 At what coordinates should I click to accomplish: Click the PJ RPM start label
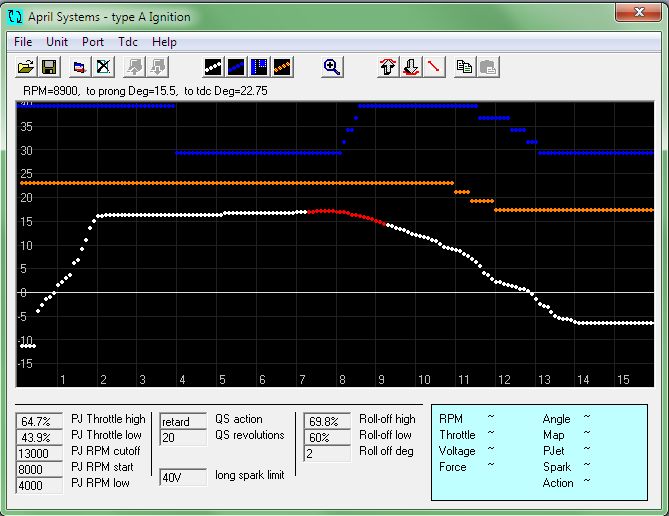tap(102, 467)
